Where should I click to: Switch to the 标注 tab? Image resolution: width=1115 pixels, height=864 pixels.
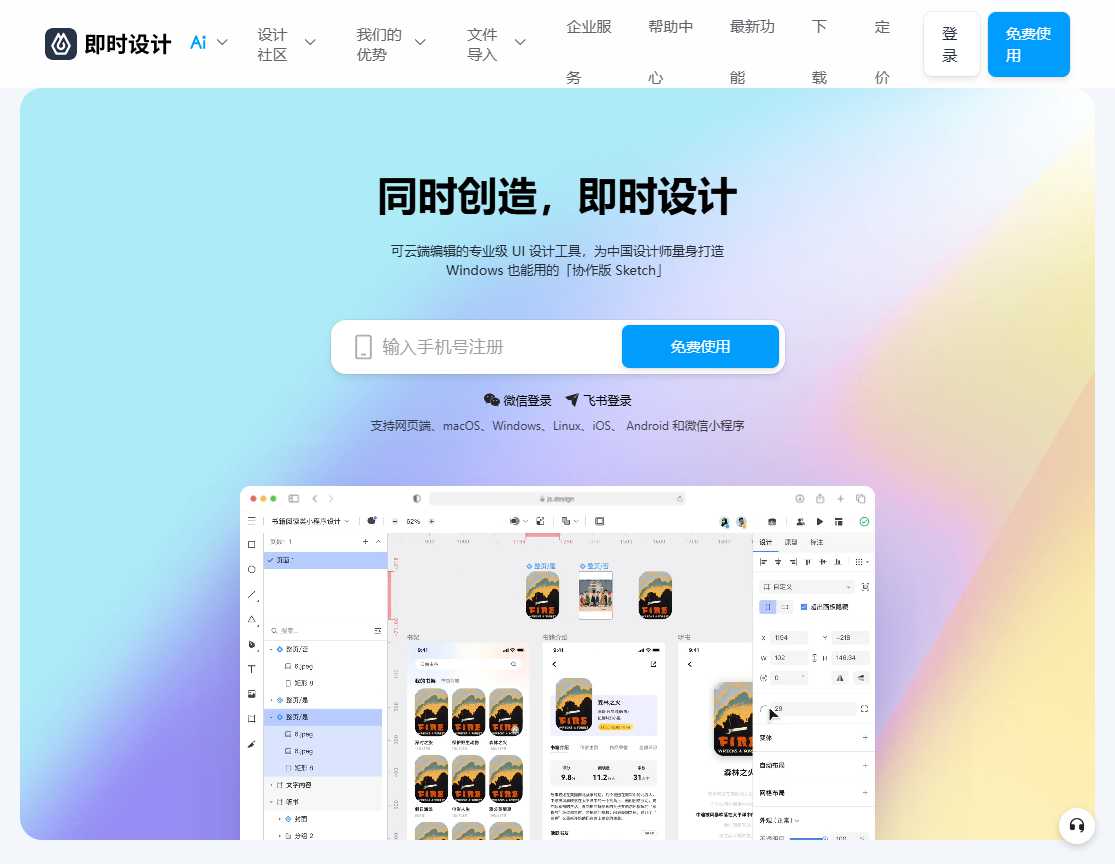point(817,542)
